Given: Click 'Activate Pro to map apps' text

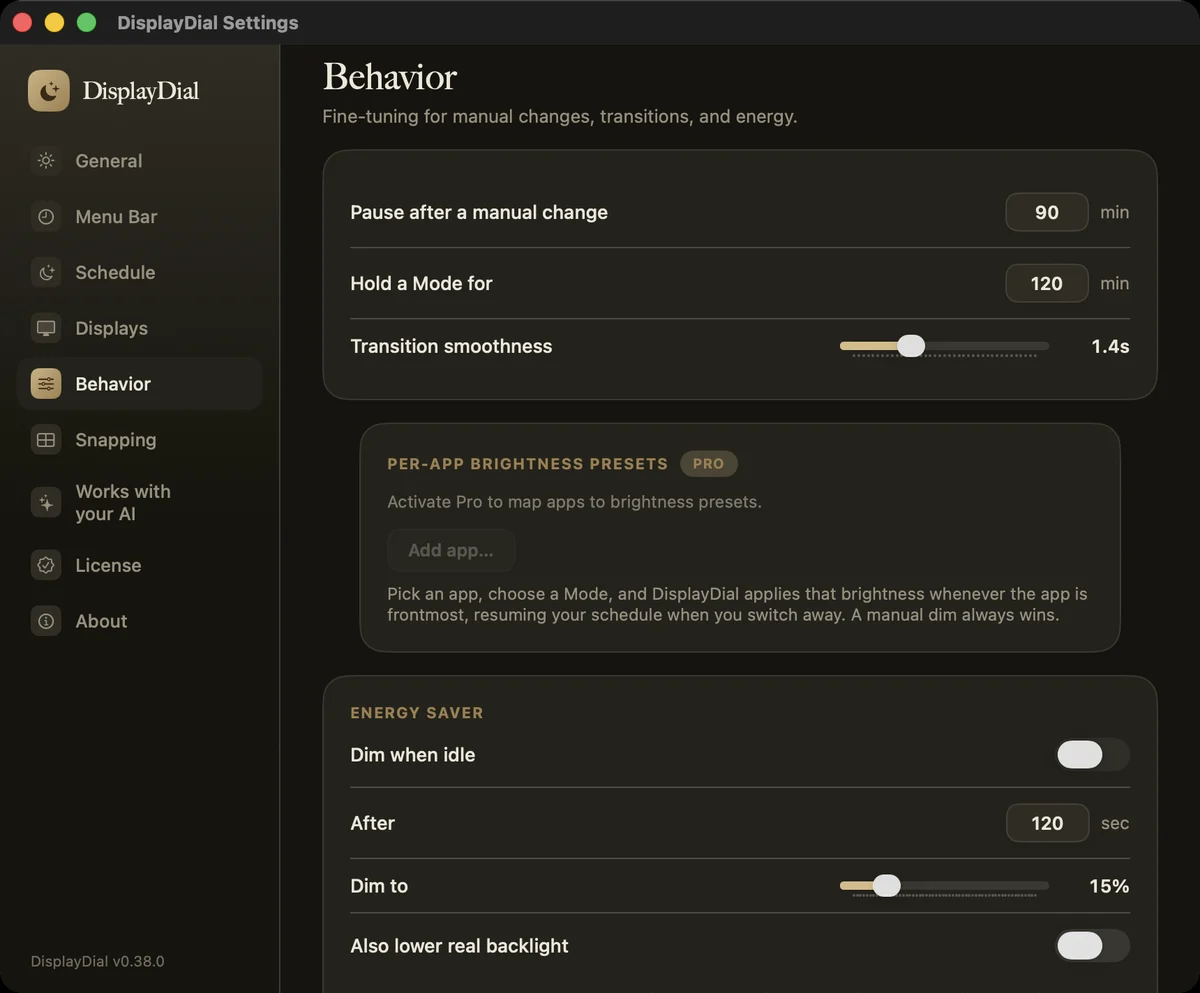Looking at the screenshot, I should point(574,502).
